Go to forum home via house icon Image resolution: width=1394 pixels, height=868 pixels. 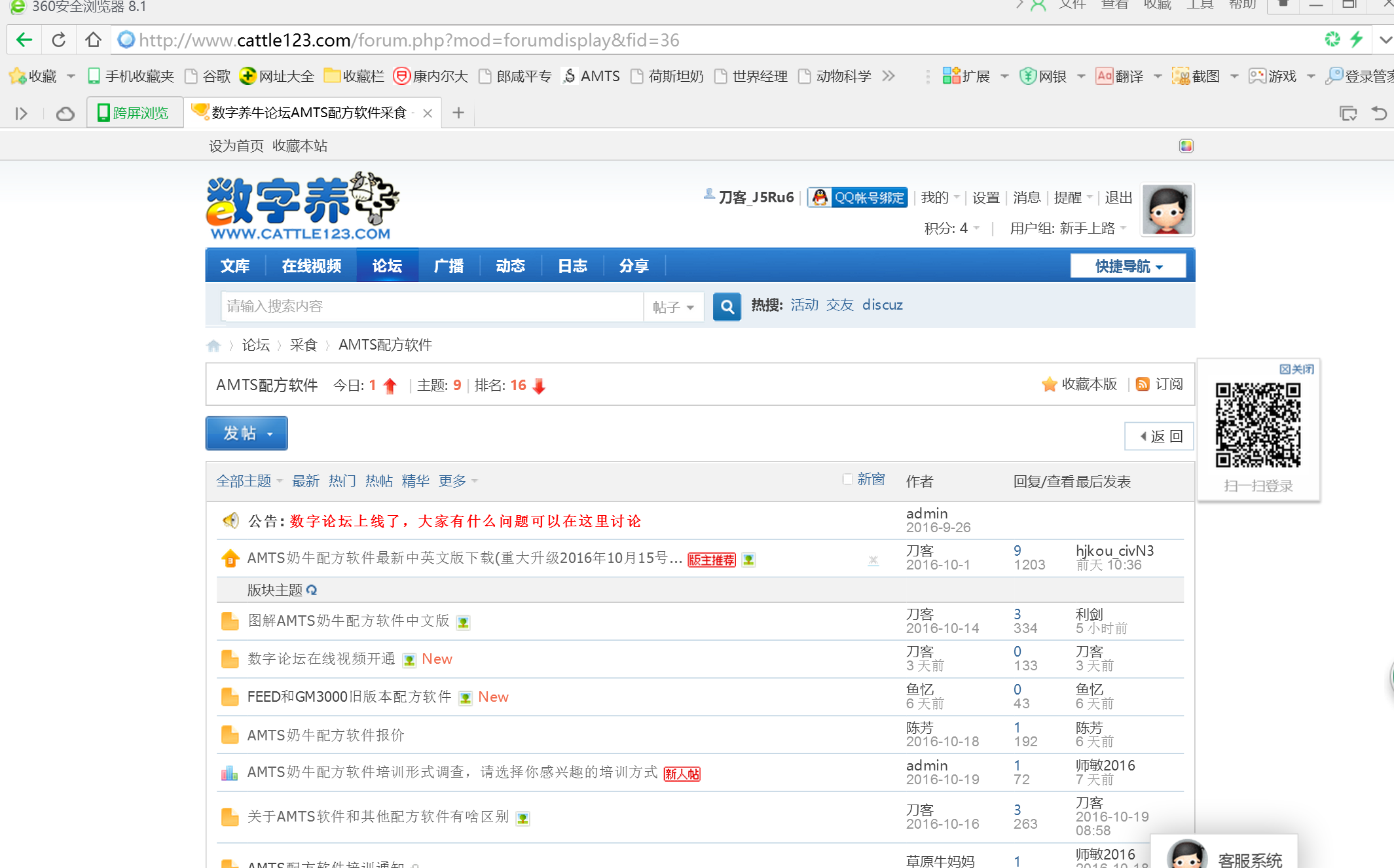tap(213, 345)
